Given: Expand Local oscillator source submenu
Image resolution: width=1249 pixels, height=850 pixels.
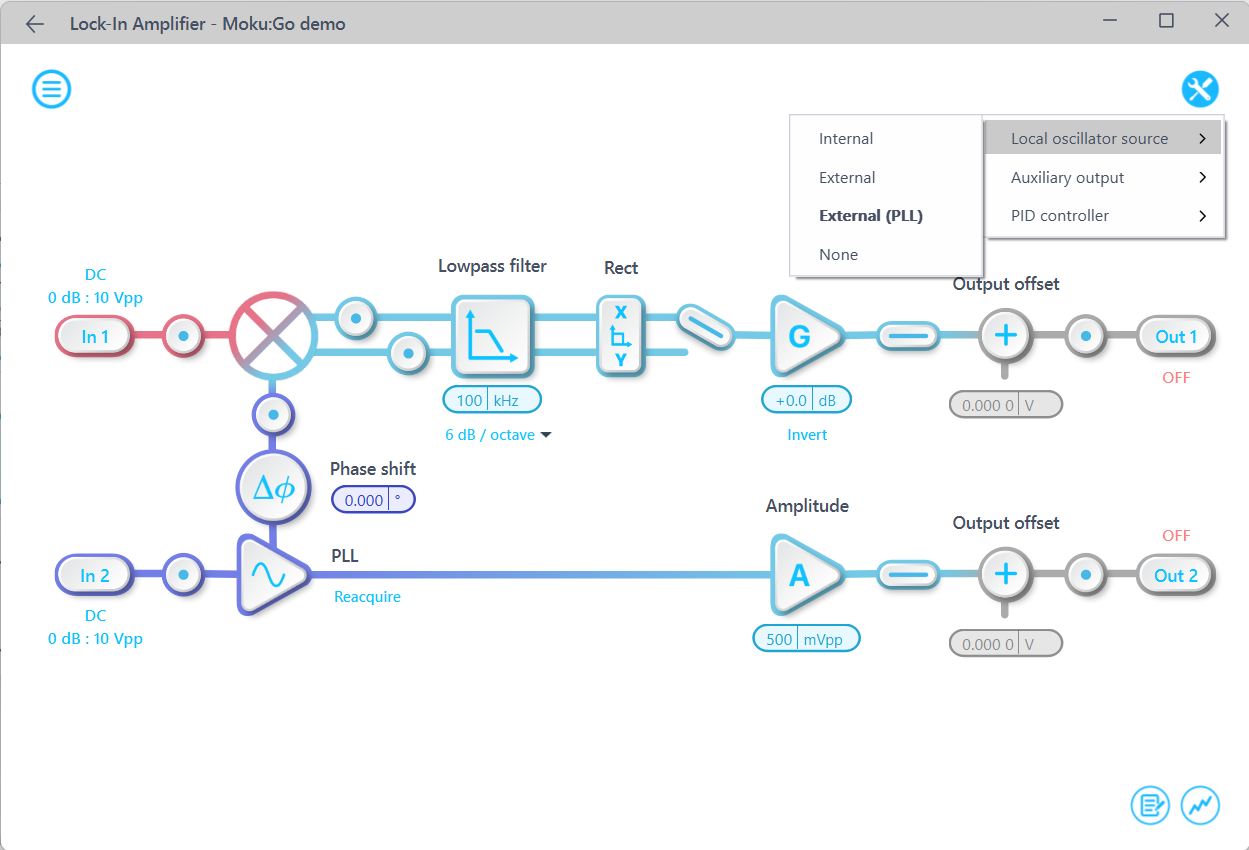Looking at the screenshot, I should [1104, 139].
